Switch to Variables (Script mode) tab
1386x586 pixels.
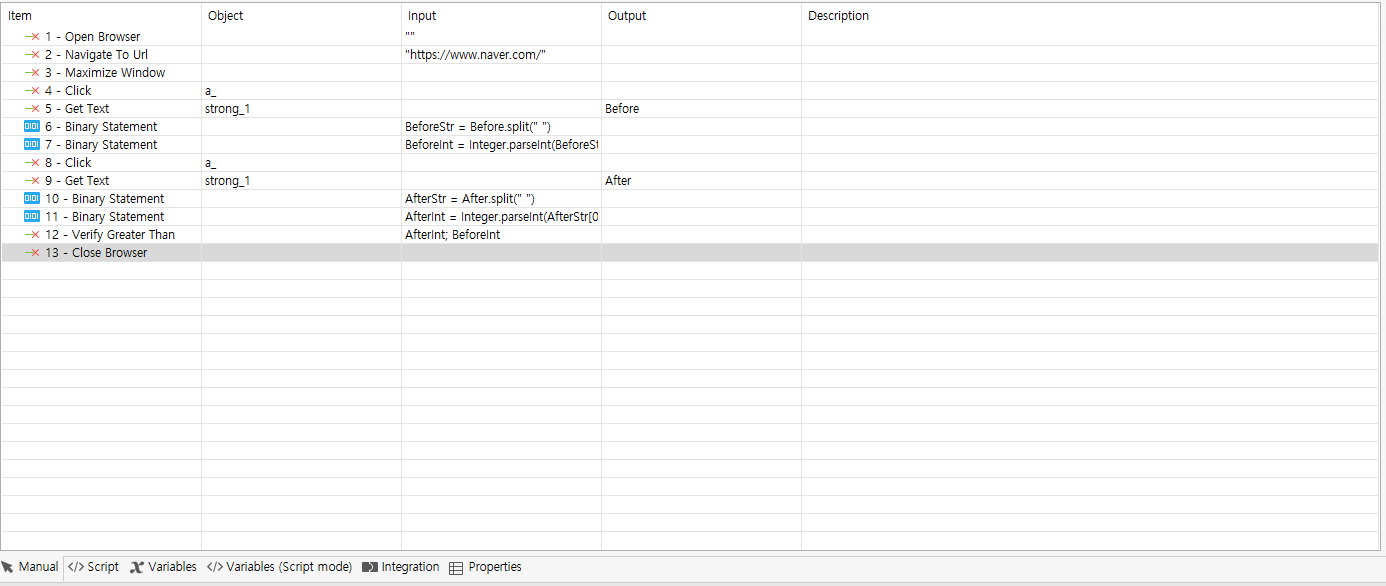(279, 567)
